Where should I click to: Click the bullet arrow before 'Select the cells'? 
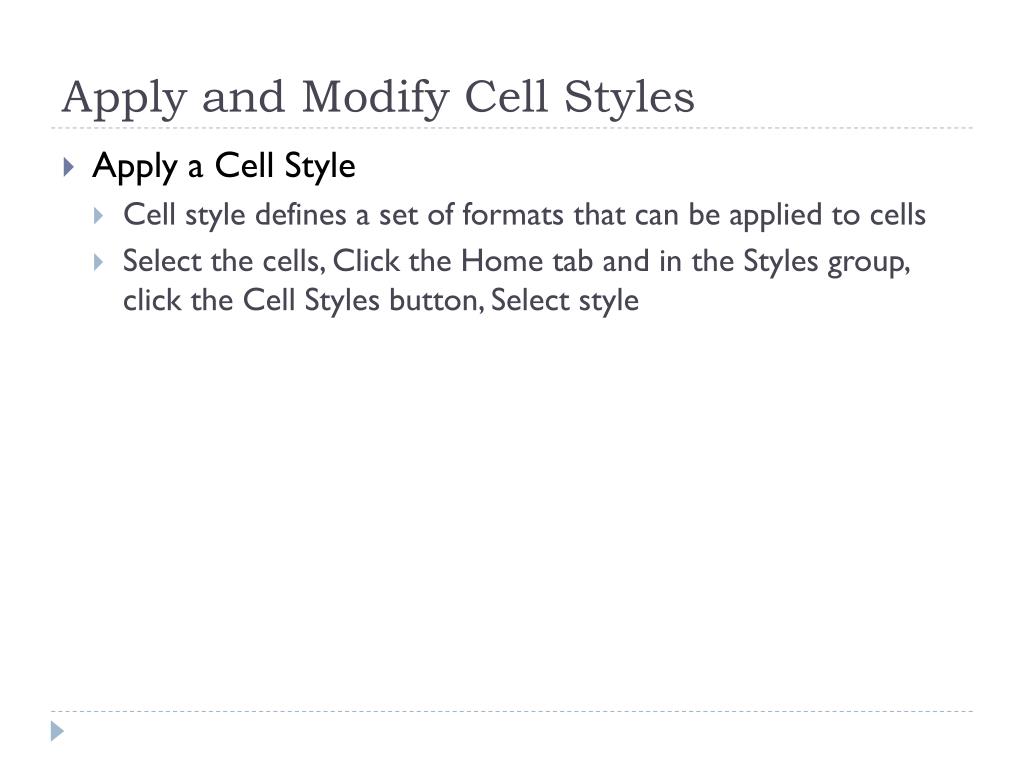tap(99, 263)
